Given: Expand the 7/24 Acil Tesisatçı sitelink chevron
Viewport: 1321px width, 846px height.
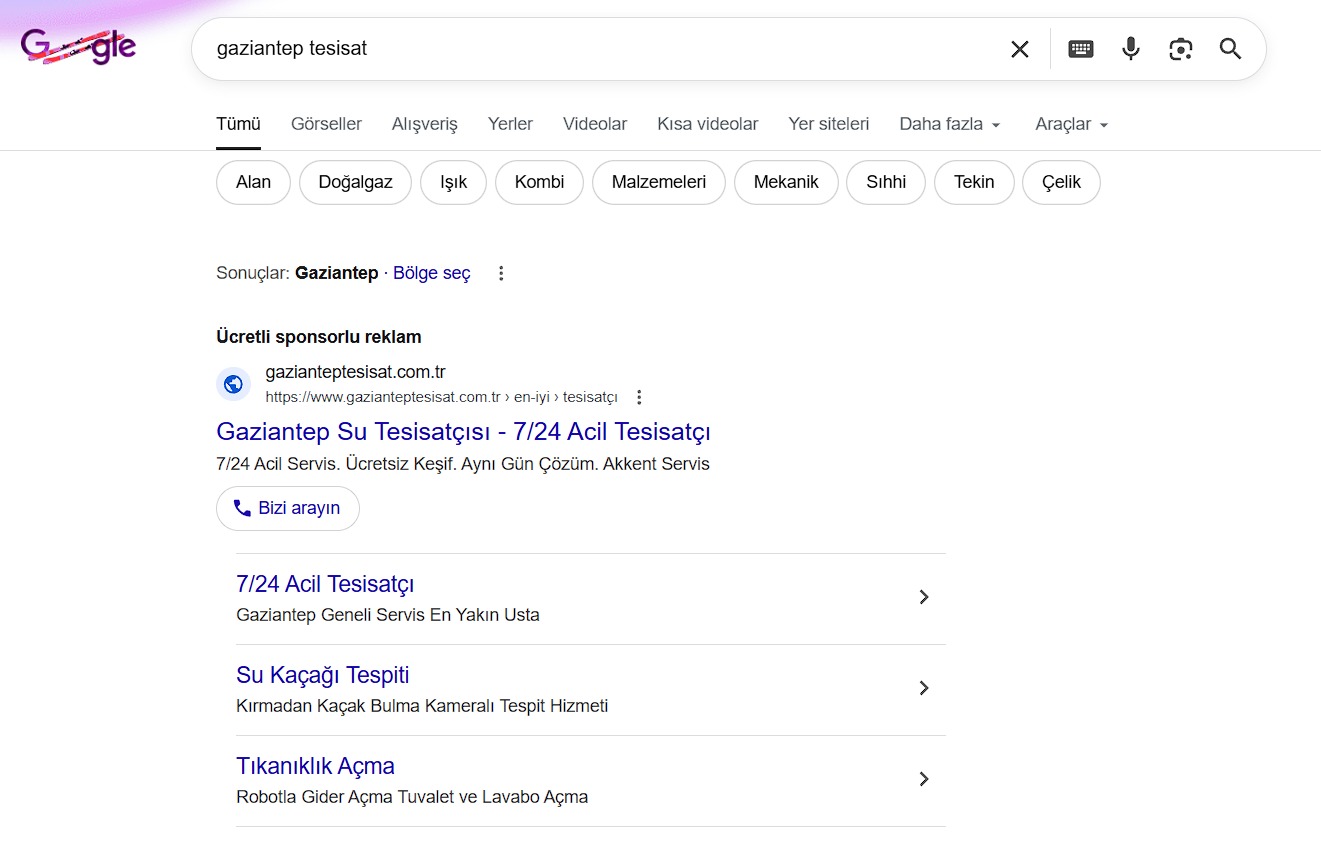Looking at the screenshot, I should coord(924,597).
